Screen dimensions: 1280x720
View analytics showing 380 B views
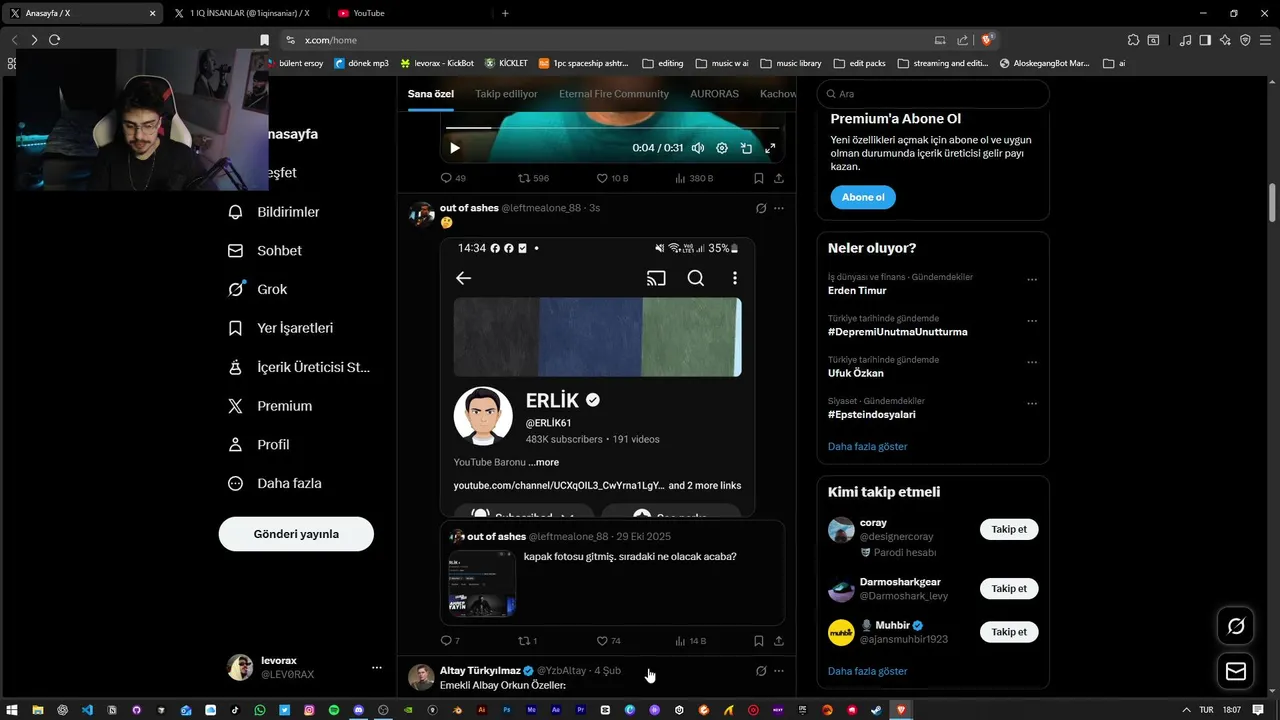[693, 178]
